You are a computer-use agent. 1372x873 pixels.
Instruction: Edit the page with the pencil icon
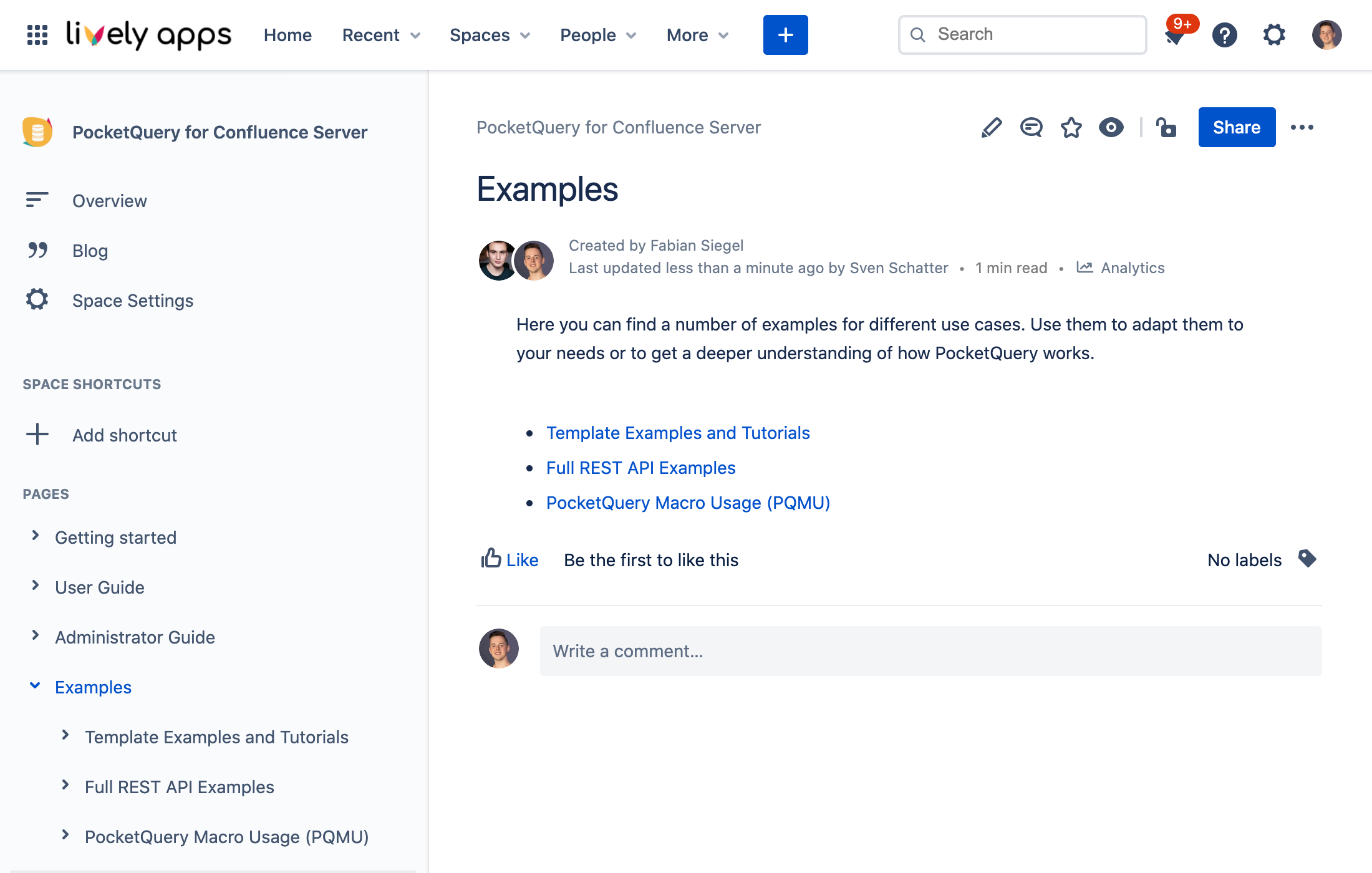click(992, 127)
